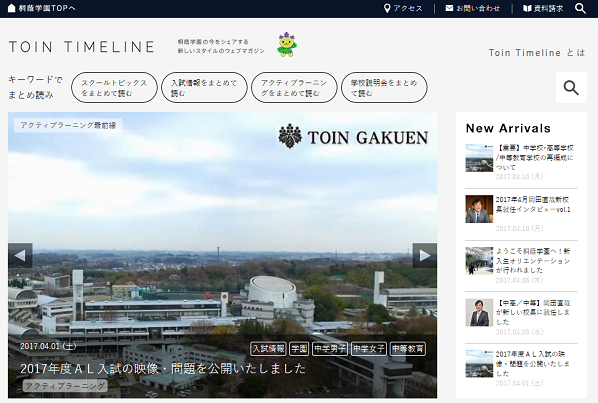Select the 入試情報 tag on the slide
Viewport: 598px width, 403px height.
point(268,348)
